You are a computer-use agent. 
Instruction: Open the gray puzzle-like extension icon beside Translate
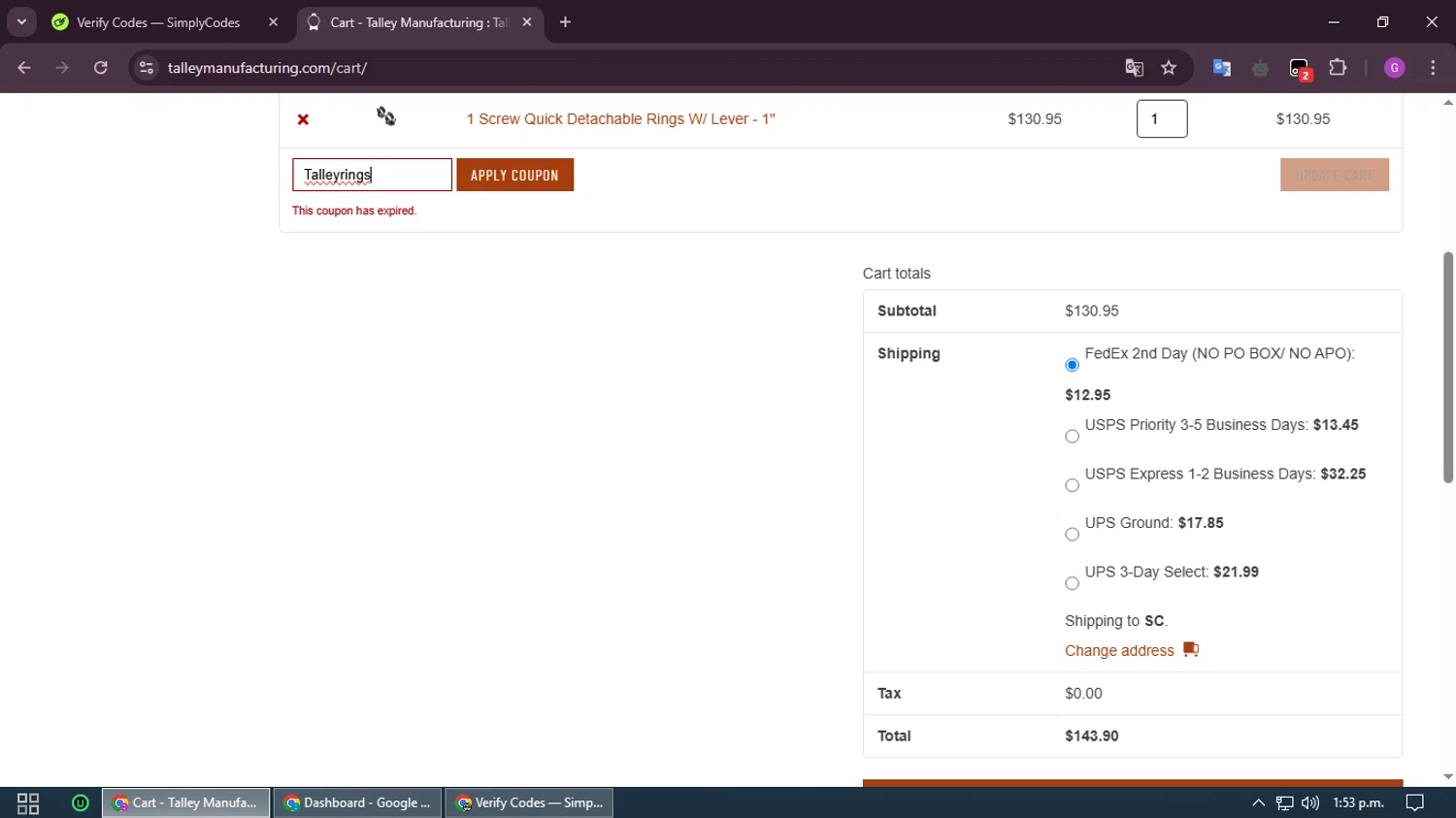pyautogui.click(x=1261, y=68)
